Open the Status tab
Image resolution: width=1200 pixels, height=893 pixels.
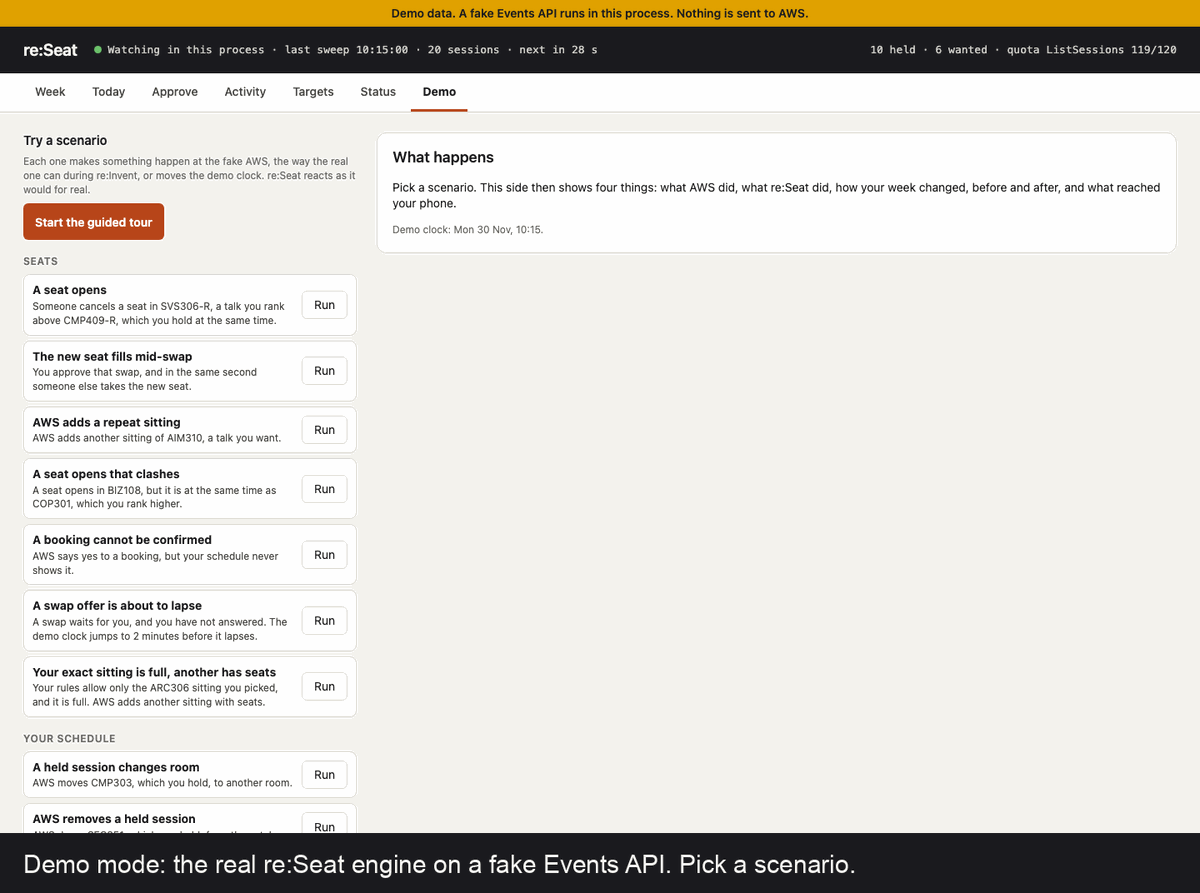[x=378, y=92]
